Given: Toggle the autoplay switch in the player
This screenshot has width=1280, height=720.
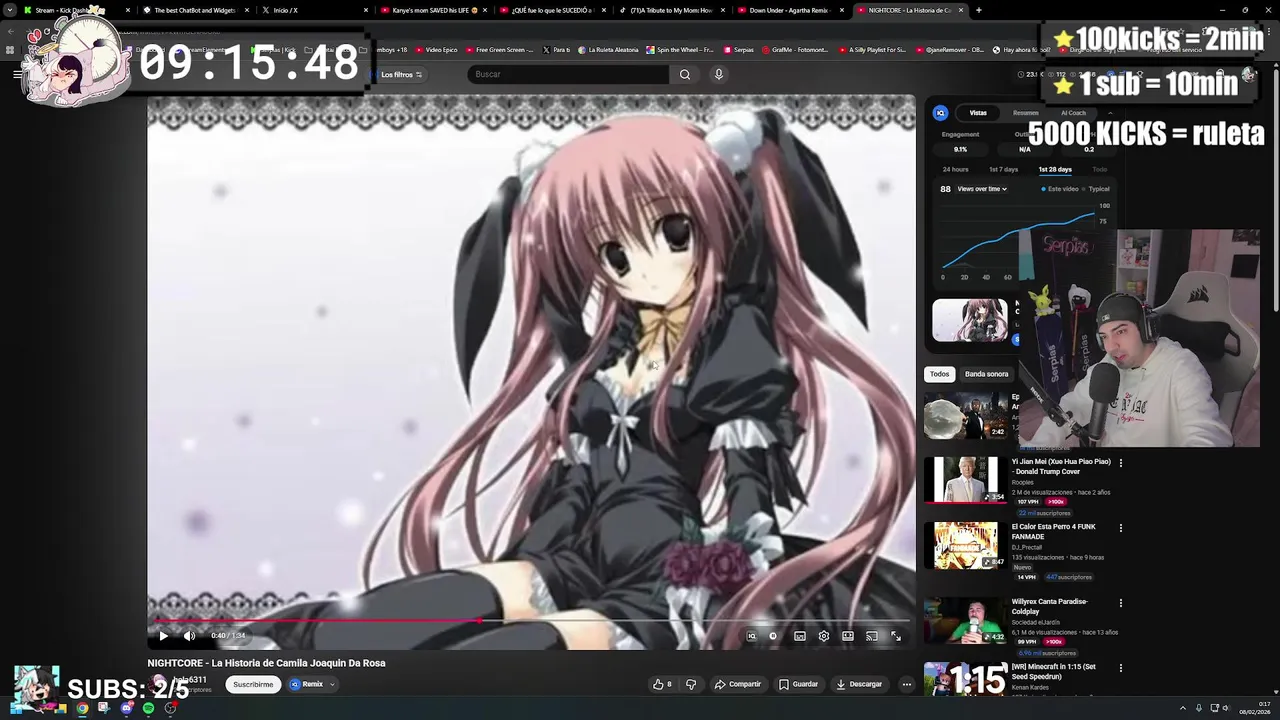Looking at the screenshot, I should (x=773, y=636).
